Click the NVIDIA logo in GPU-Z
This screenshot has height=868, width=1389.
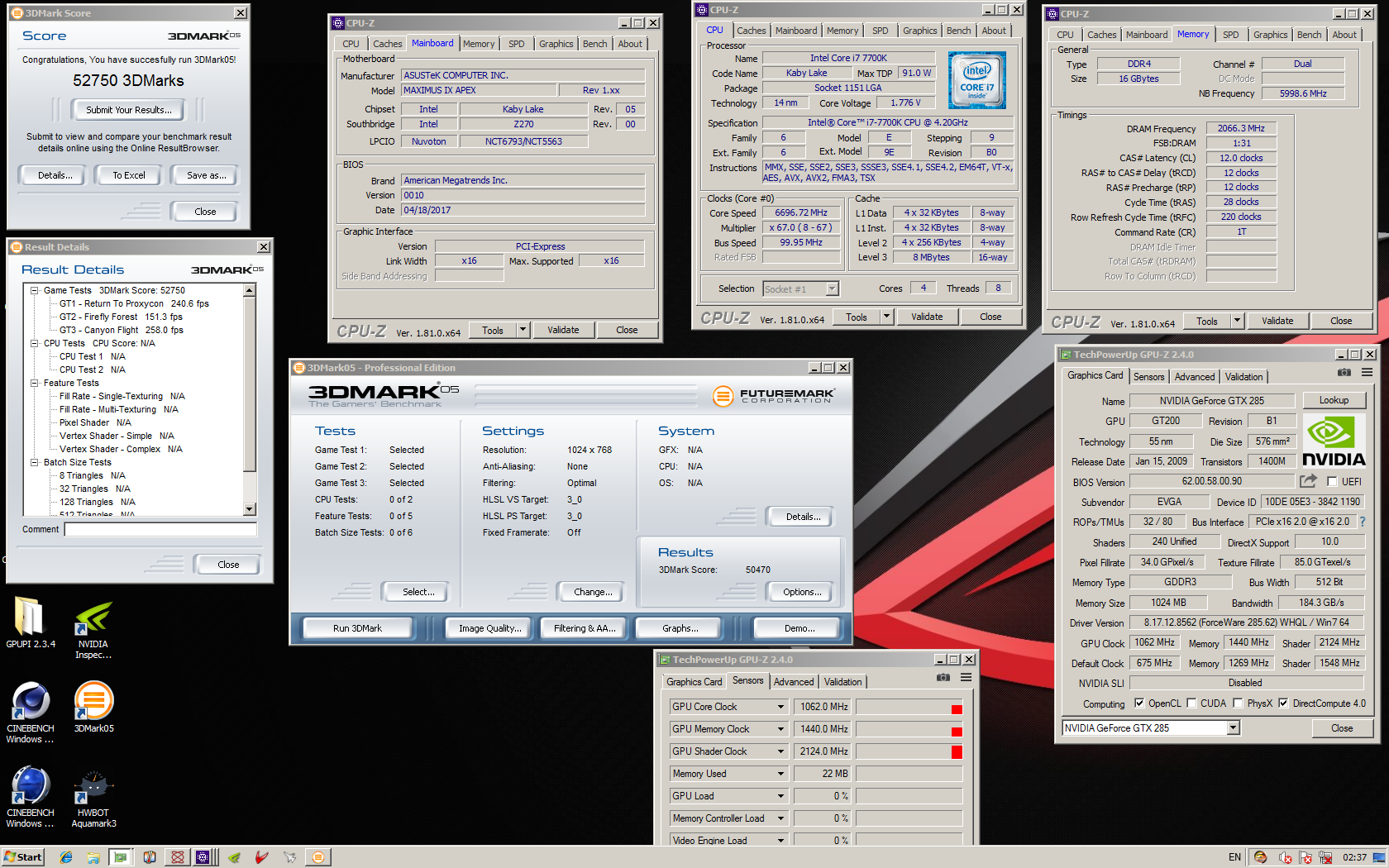click(1334, 441)
